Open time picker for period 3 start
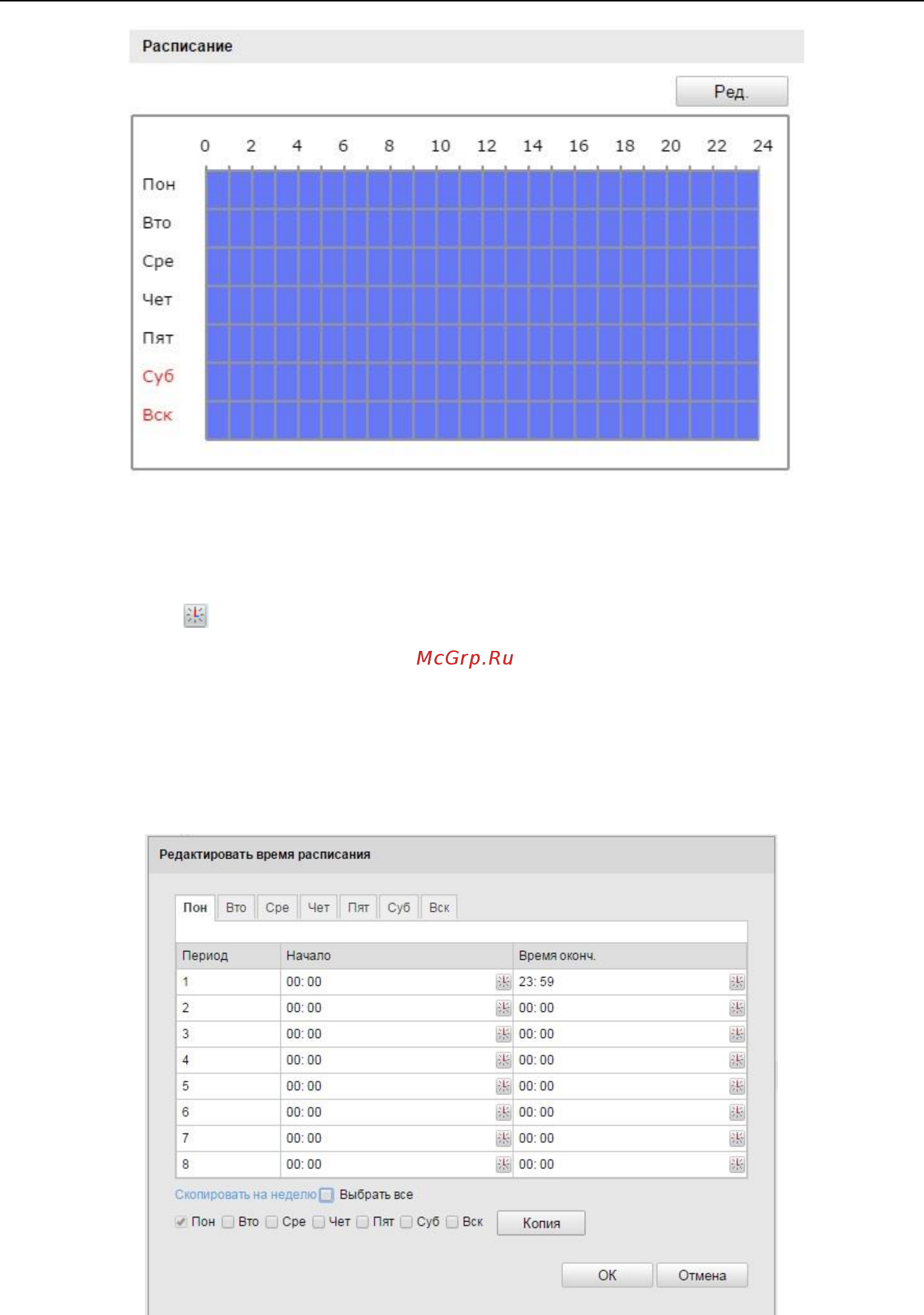924x1315 pixels. [503, 1034]
